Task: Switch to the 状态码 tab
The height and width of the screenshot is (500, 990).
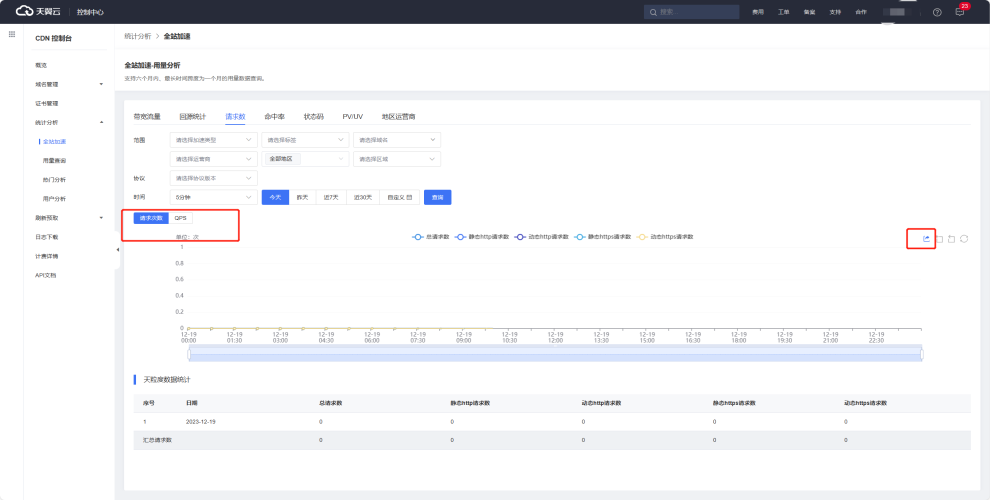Action: (314, 117)
